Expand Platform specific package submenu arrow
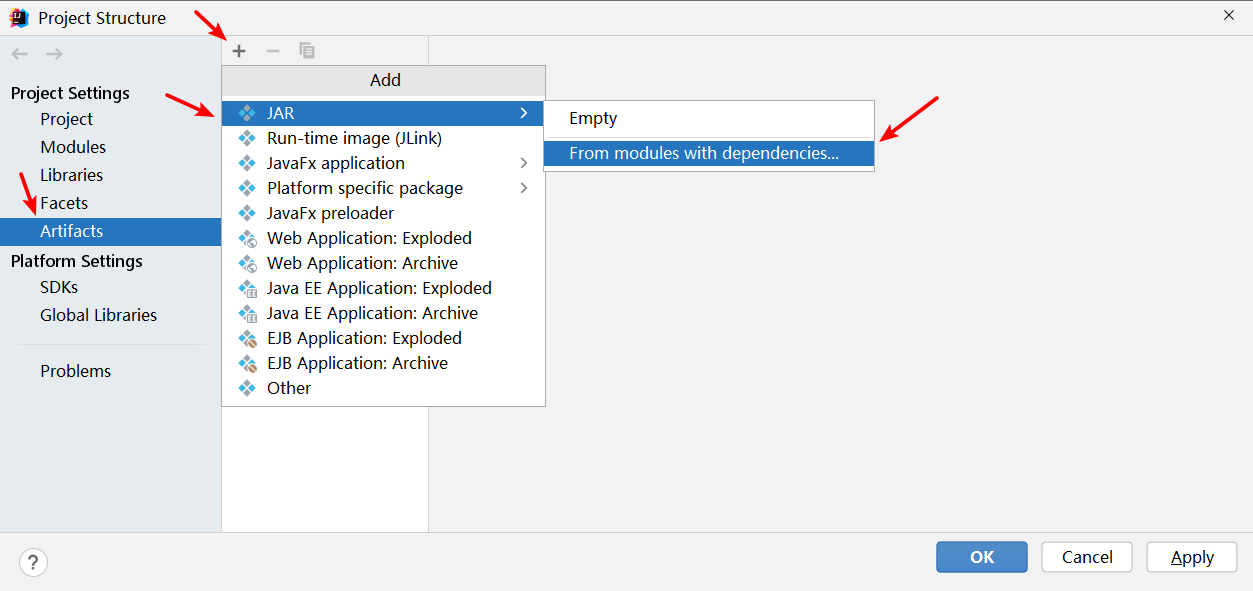Screen dimensions: 1253x591 point(524,188)
